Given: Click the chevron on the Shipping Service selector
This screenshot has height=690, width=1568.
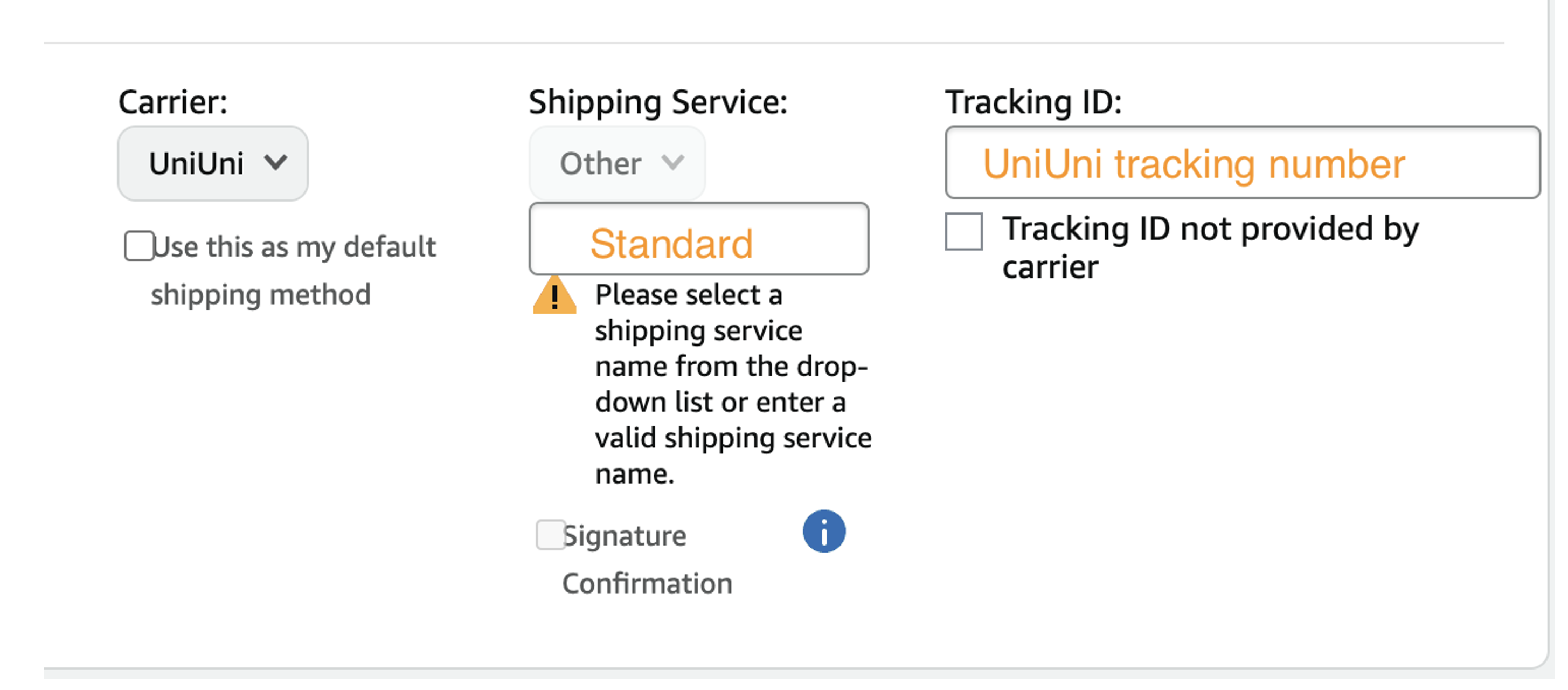Looking at the screenshot, I should 671,163.
